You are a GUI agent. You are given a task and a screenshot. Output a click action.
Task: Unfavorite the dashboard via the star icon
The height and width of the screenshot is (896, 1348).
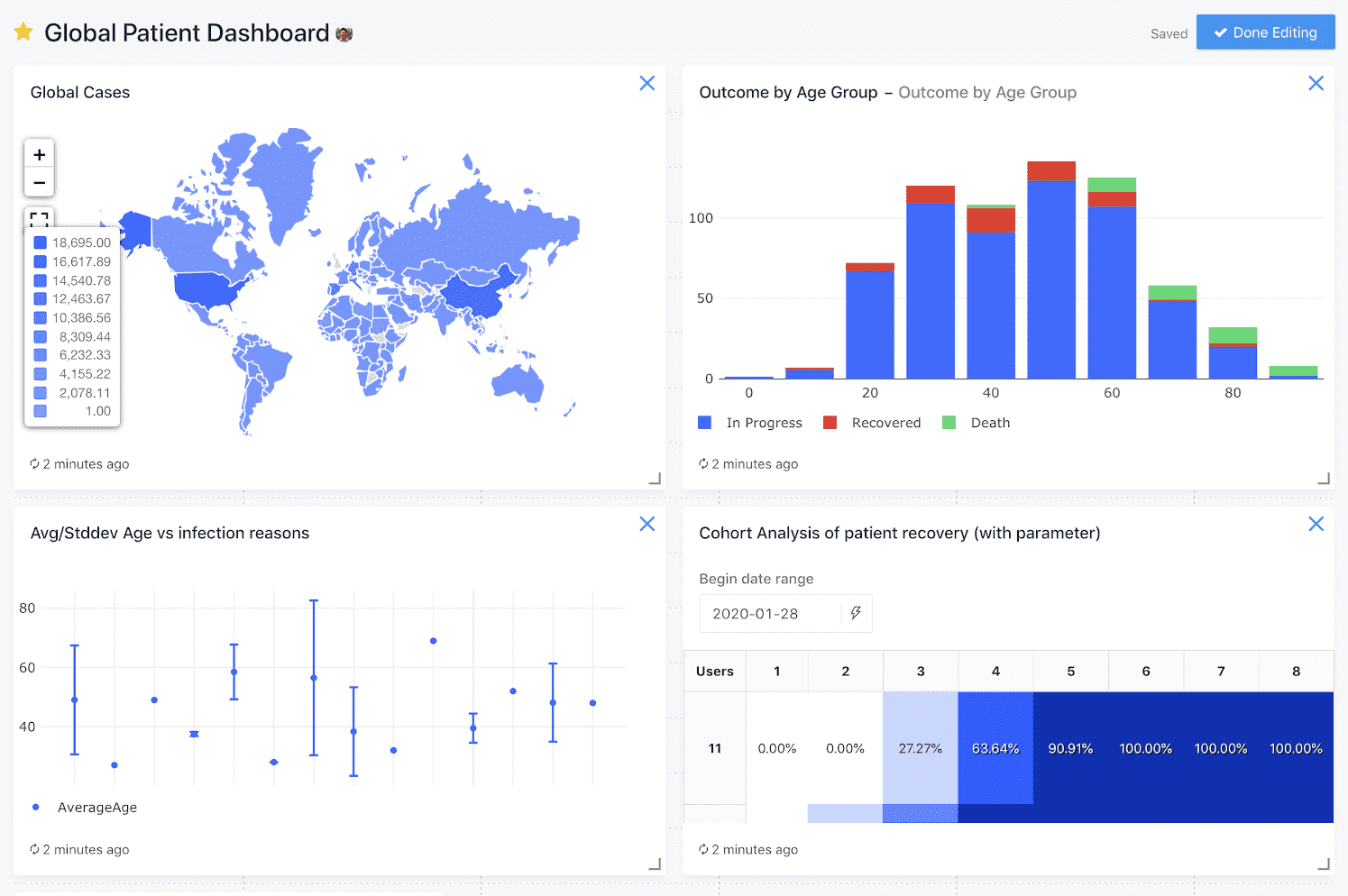pos(23,32)
